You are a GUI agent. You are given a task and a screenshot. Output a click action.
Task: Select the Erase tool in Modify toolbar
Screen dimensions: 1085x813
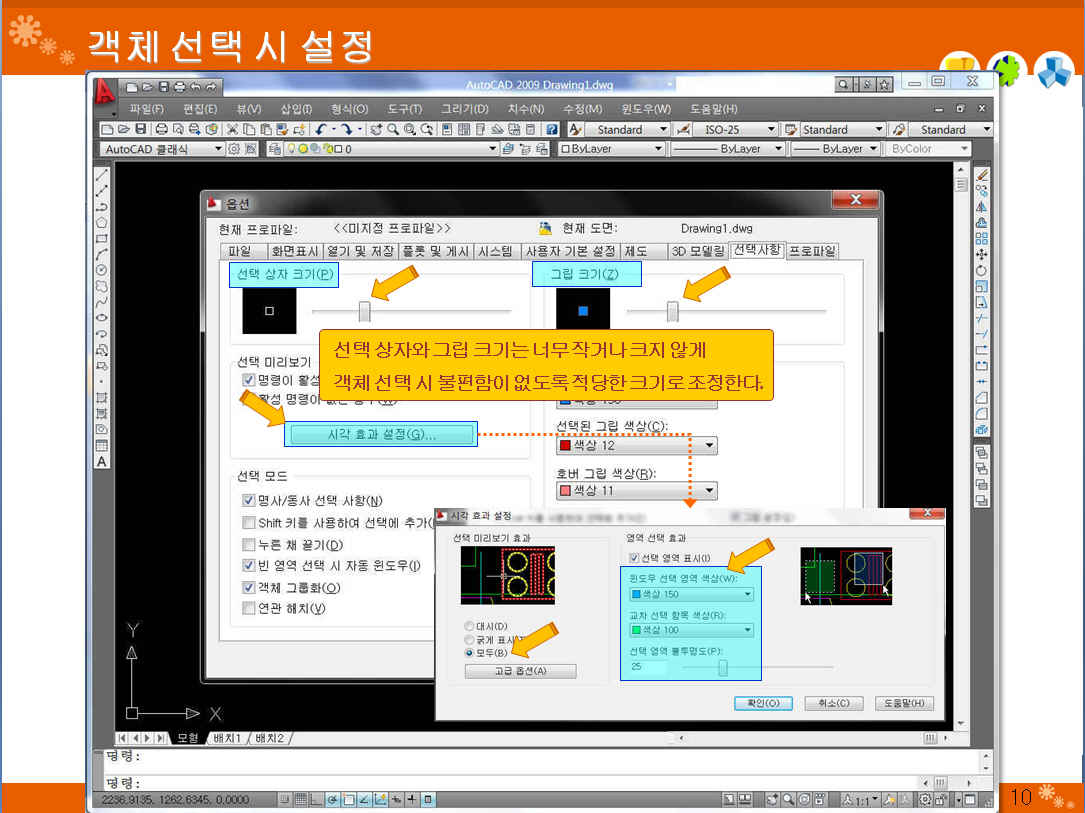(x=982, y=175)
